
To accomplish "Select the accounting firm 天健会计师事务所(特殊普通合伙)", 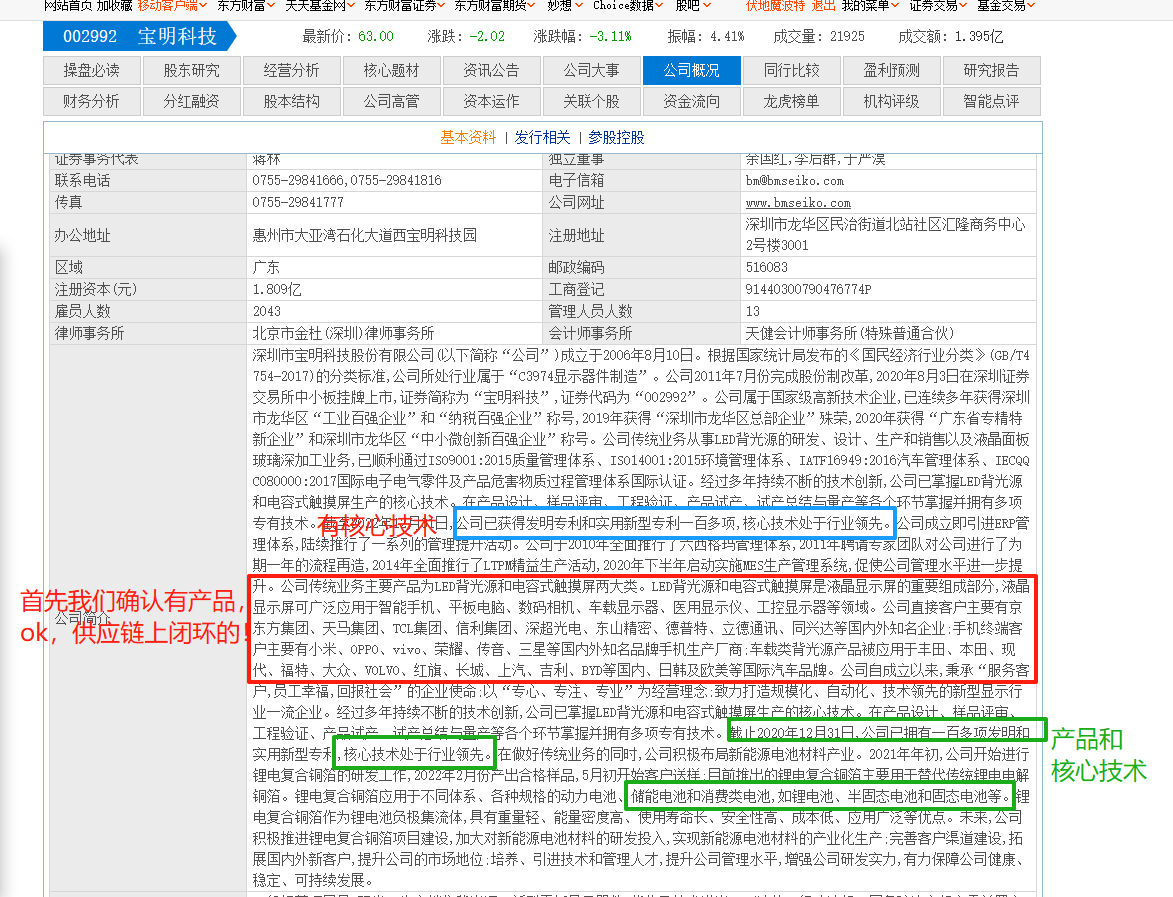I will pyautogui.click(x=849, y=333).
